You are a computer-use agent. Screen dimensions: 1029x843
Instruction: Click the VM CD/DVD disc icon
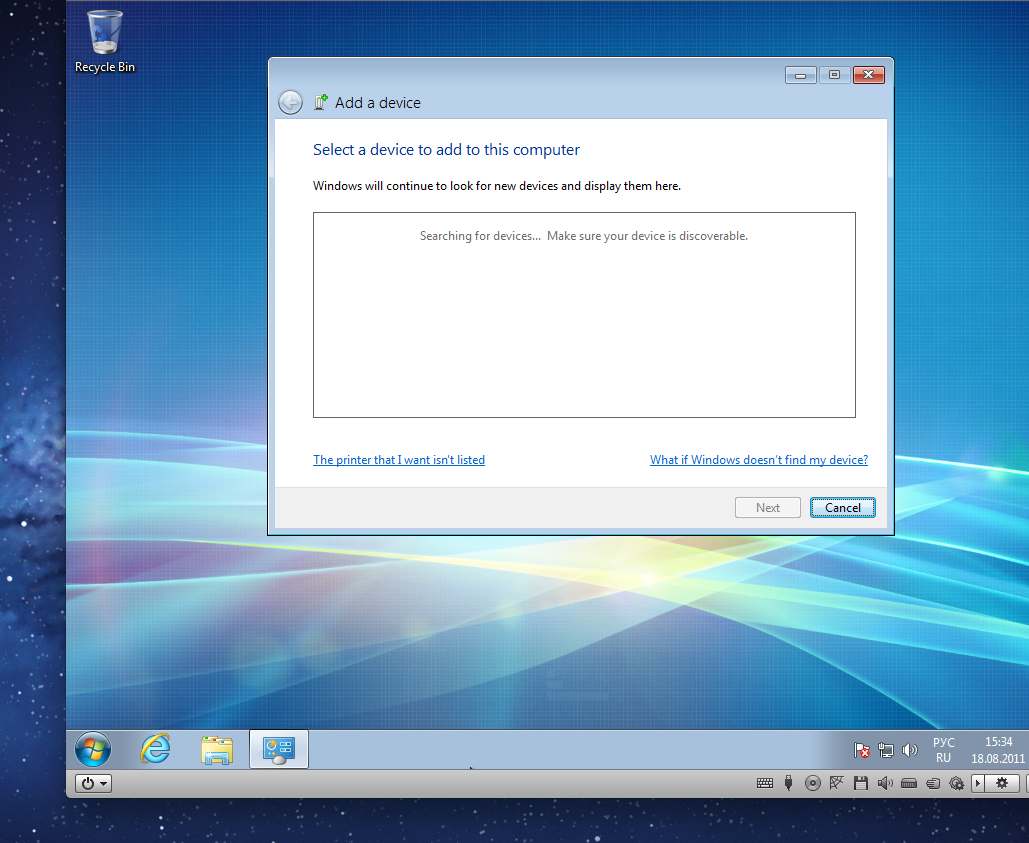812,783
